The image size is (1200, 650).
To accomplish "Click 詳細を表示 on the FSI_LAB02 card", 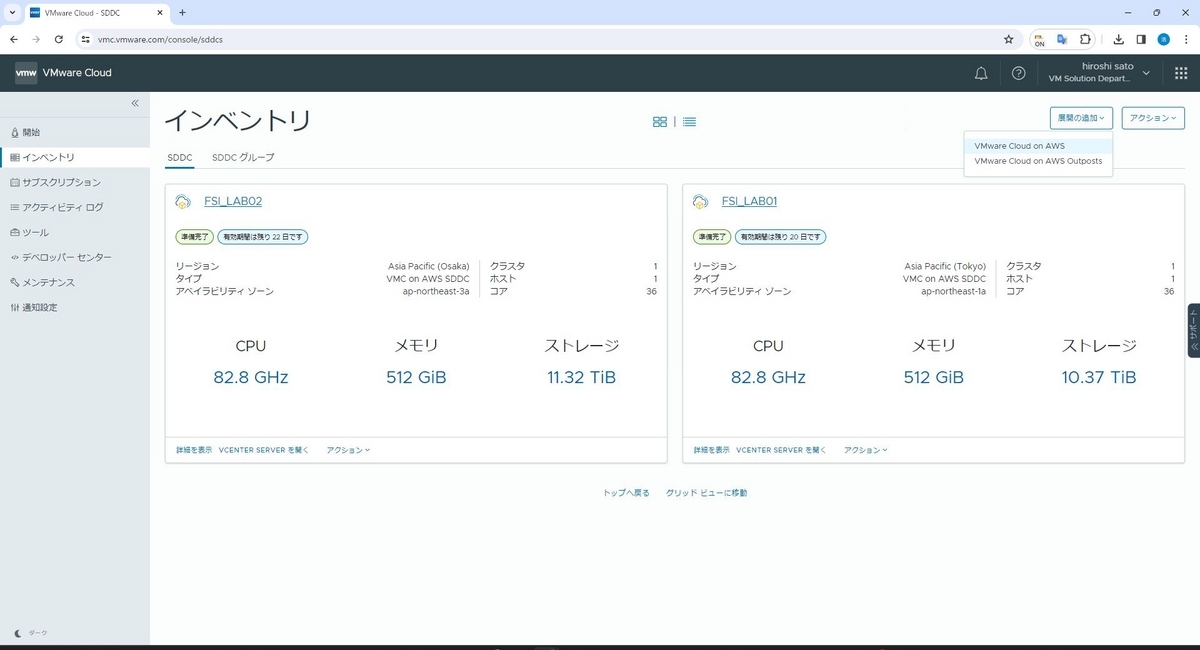I will [193, 450].
